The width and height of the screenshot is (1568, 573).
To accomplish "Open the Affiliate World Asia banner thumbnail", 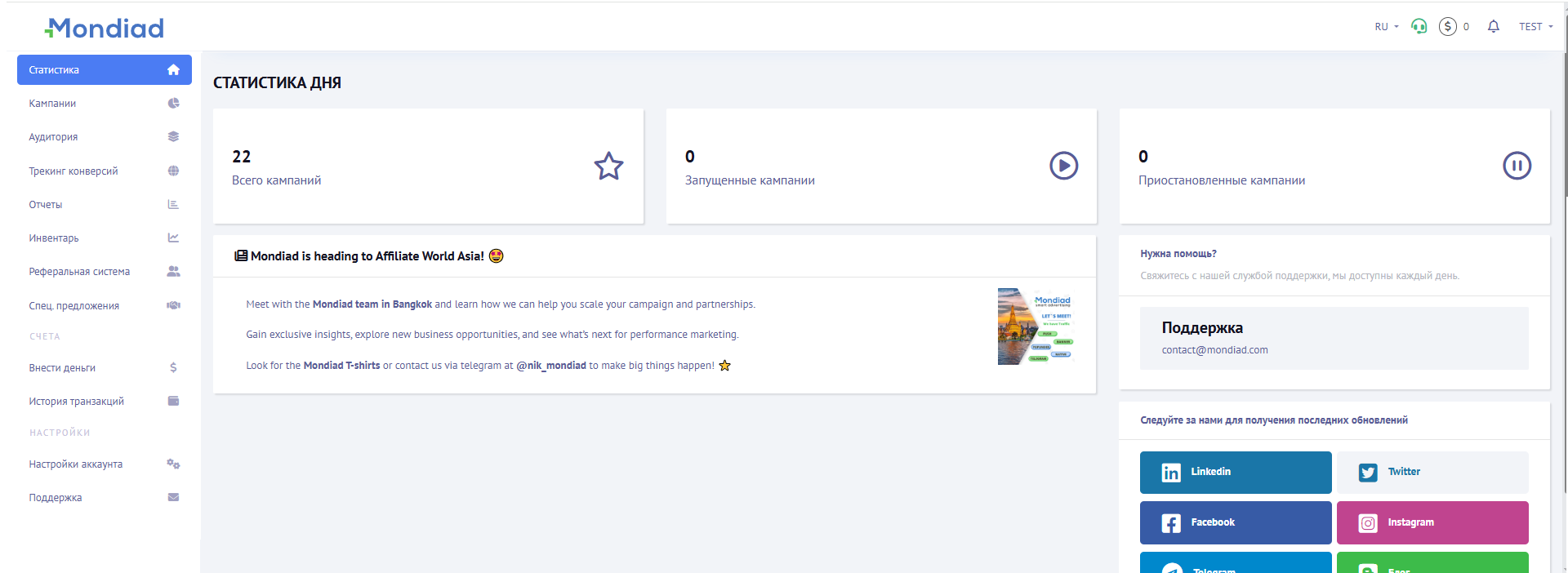I will tap(1036, 326).
